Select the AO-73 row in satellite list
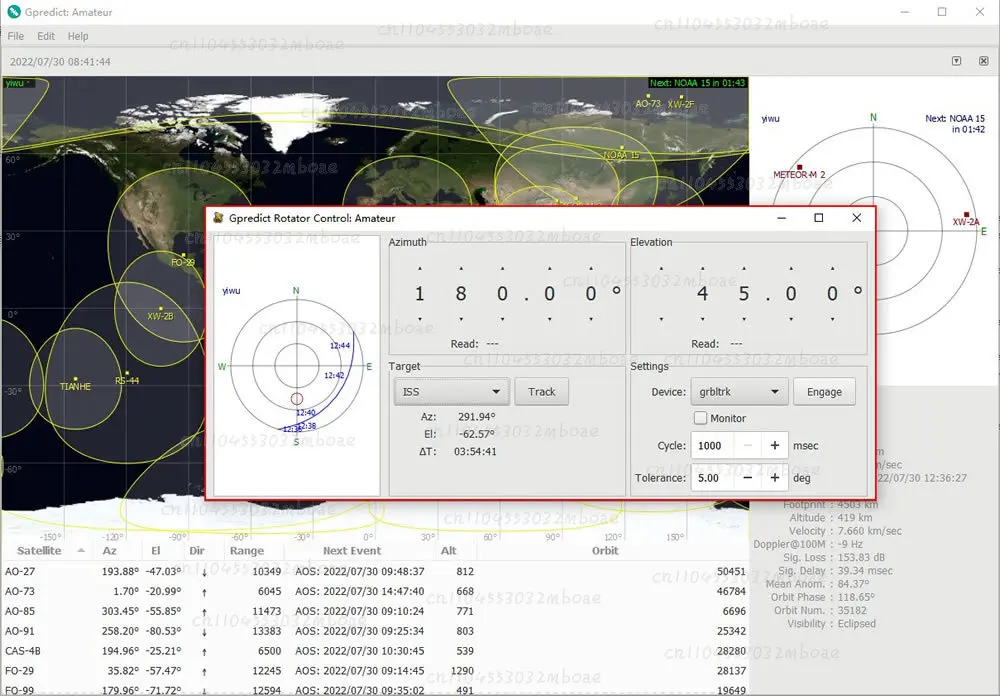Screen dimensions: 1000x696 pyautogui.click(x=375, y=591)
